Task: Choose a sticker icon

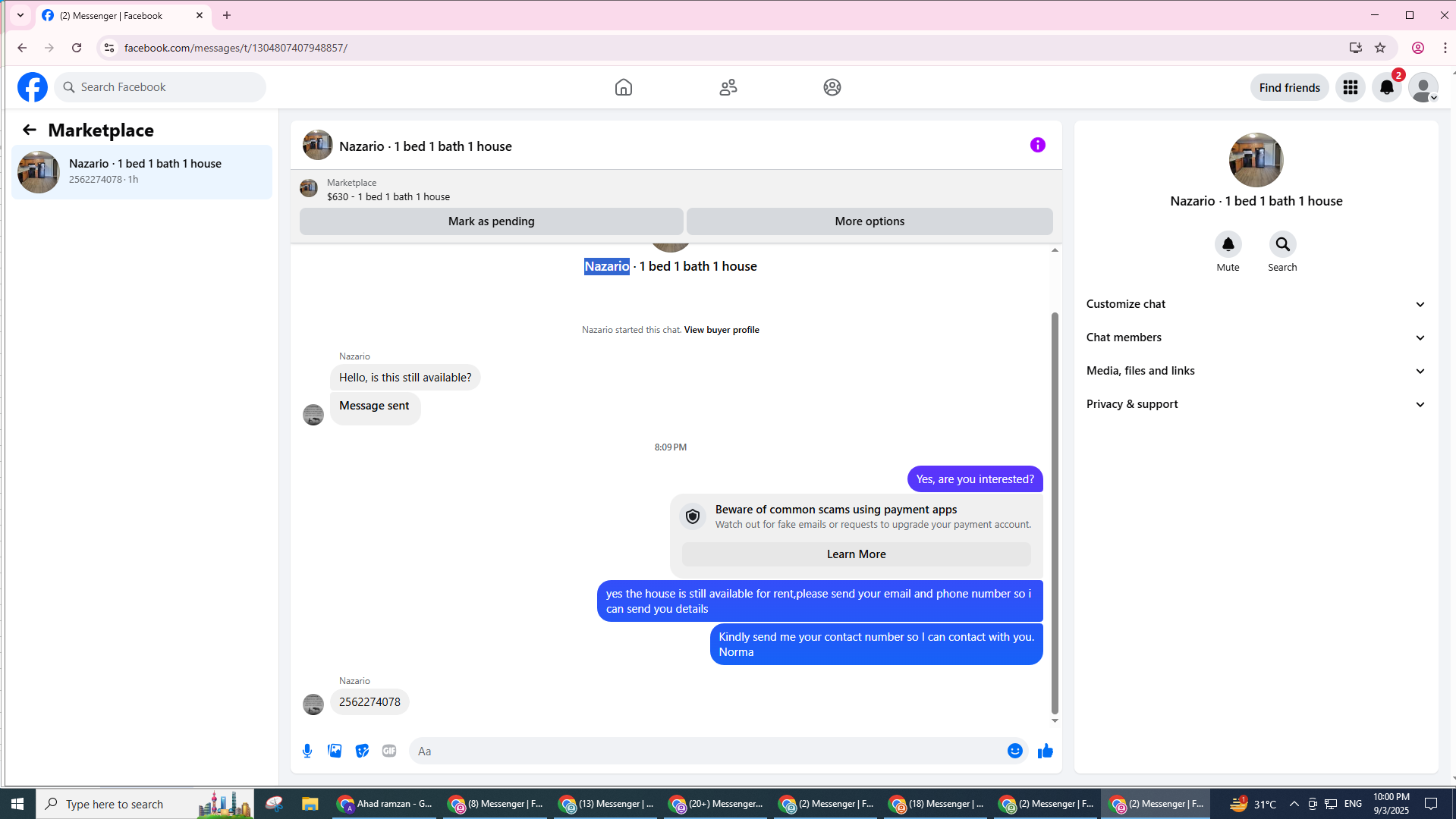Action: tap(362, 751)
